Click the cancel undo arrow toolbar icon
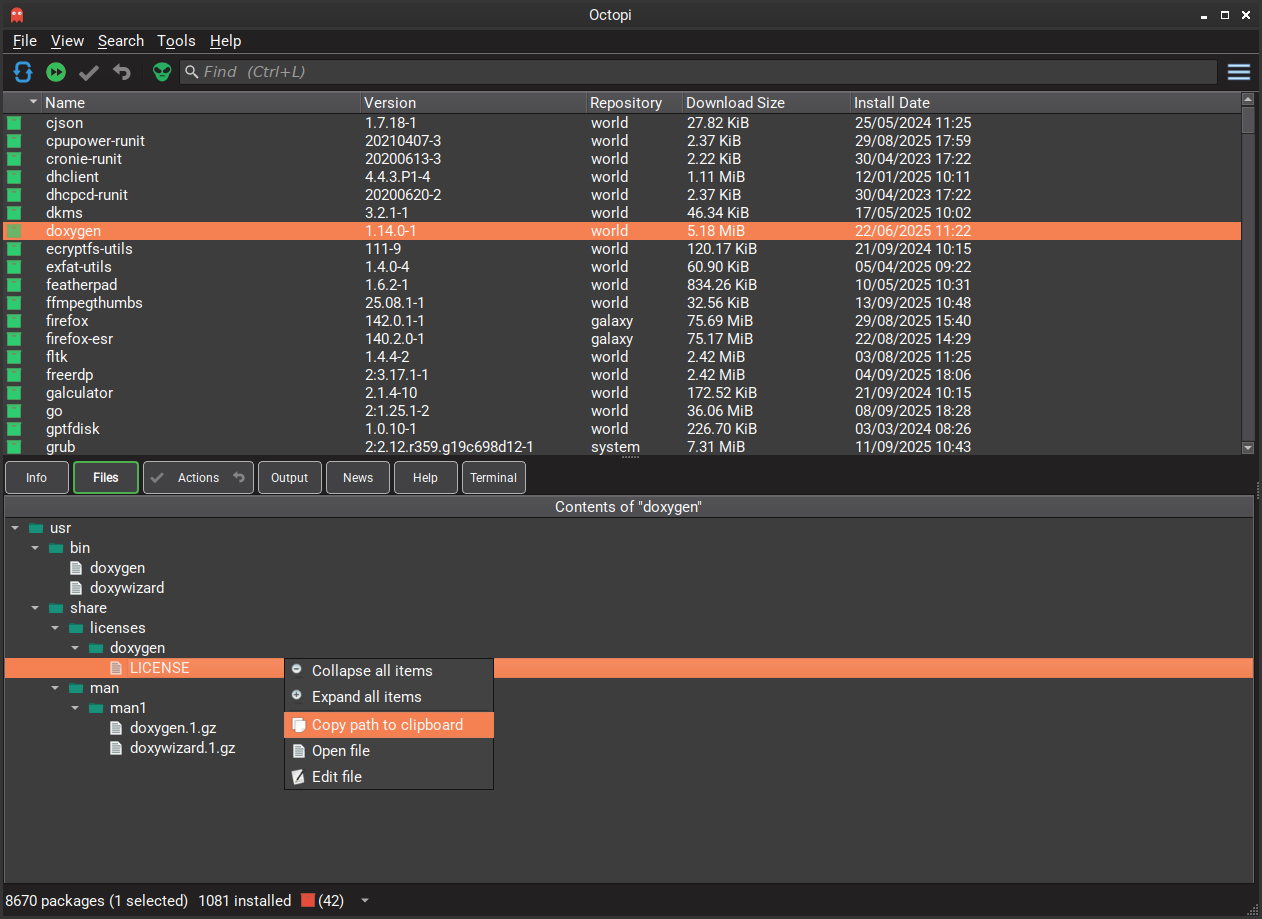 pyautogui.click(x=122, y=72)
